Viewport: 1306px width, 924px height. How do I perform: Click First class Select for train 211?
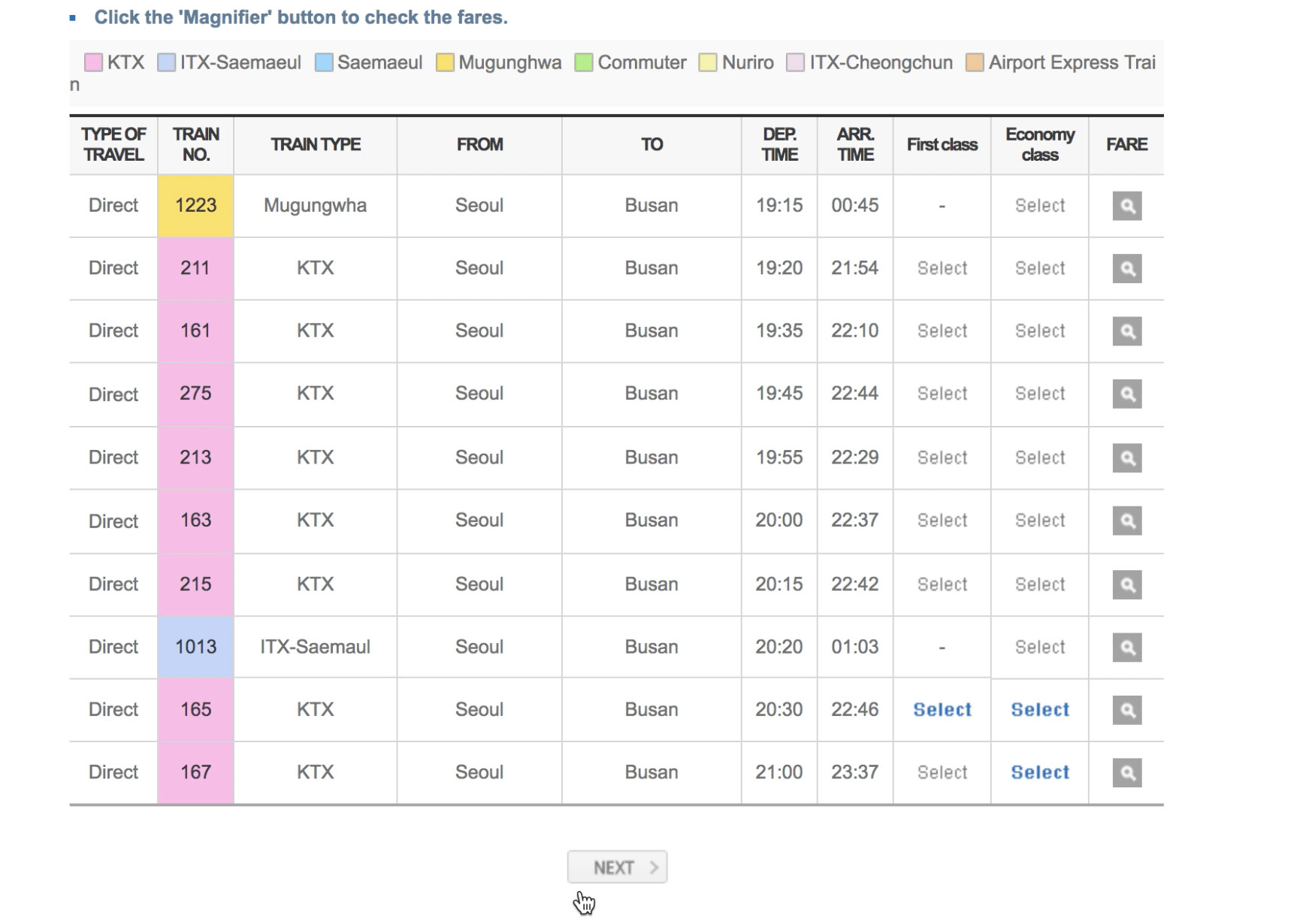coord(942,268)
